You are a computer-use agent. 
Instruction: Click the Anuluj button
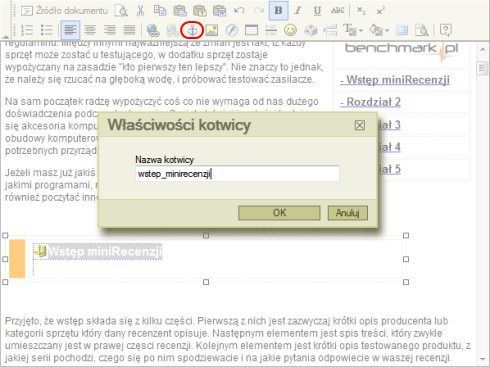(x=348, y=213)
